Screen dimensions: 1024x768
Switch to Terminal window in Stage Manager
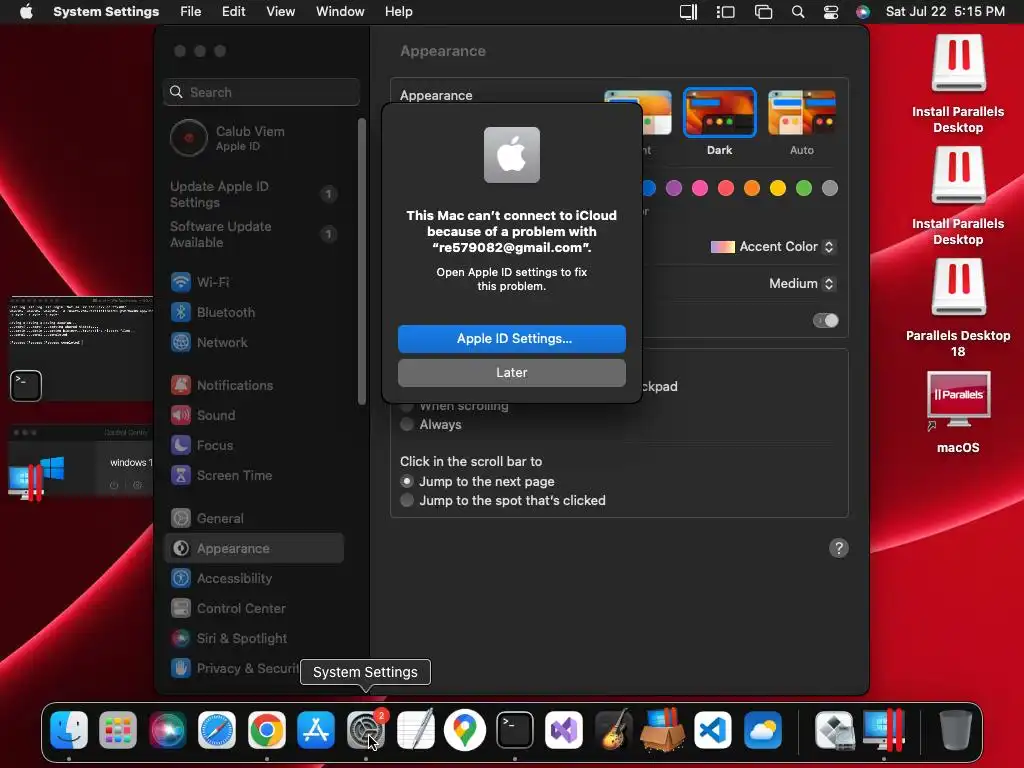(x=80, y=348)
